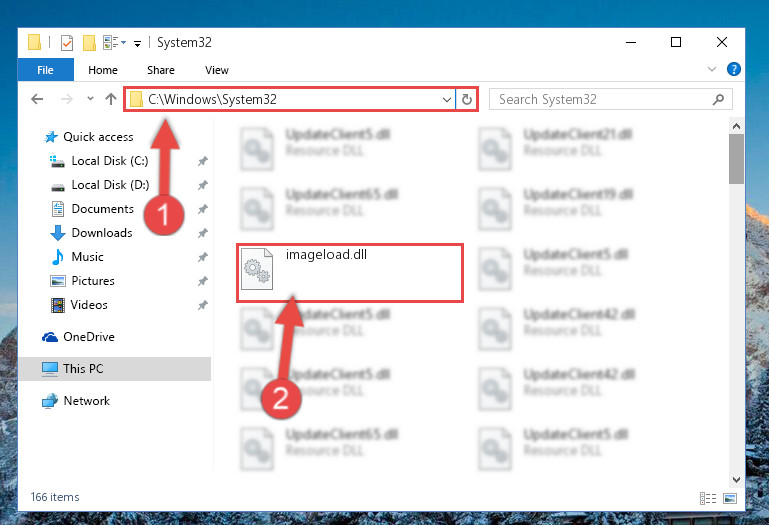Switch to the Share ribbon tab
Viewport: 769px width, 525px height.
[x=160, y=70]
